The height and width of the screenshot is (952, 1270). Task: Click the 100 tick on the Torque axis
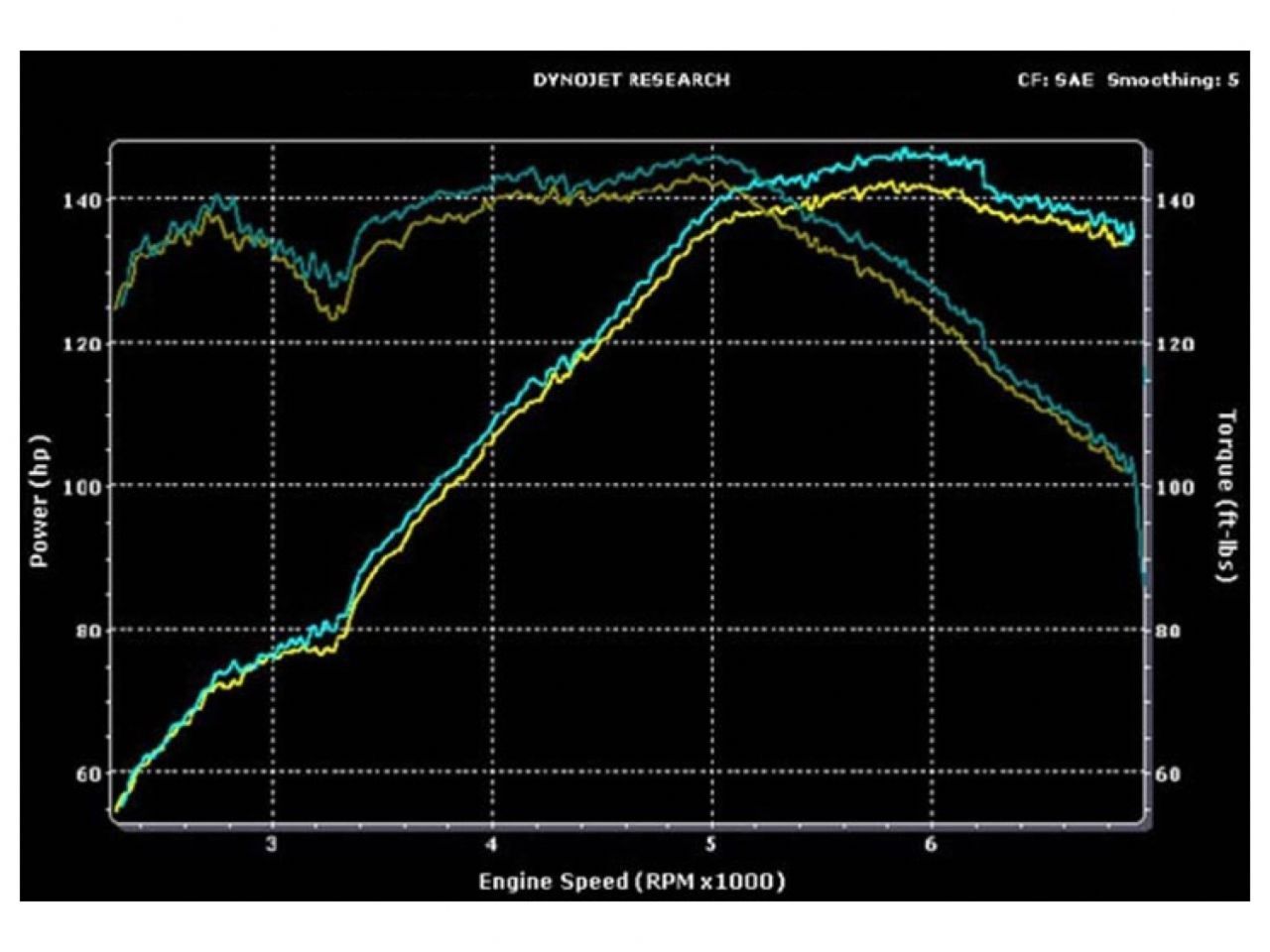[1176, 487]
